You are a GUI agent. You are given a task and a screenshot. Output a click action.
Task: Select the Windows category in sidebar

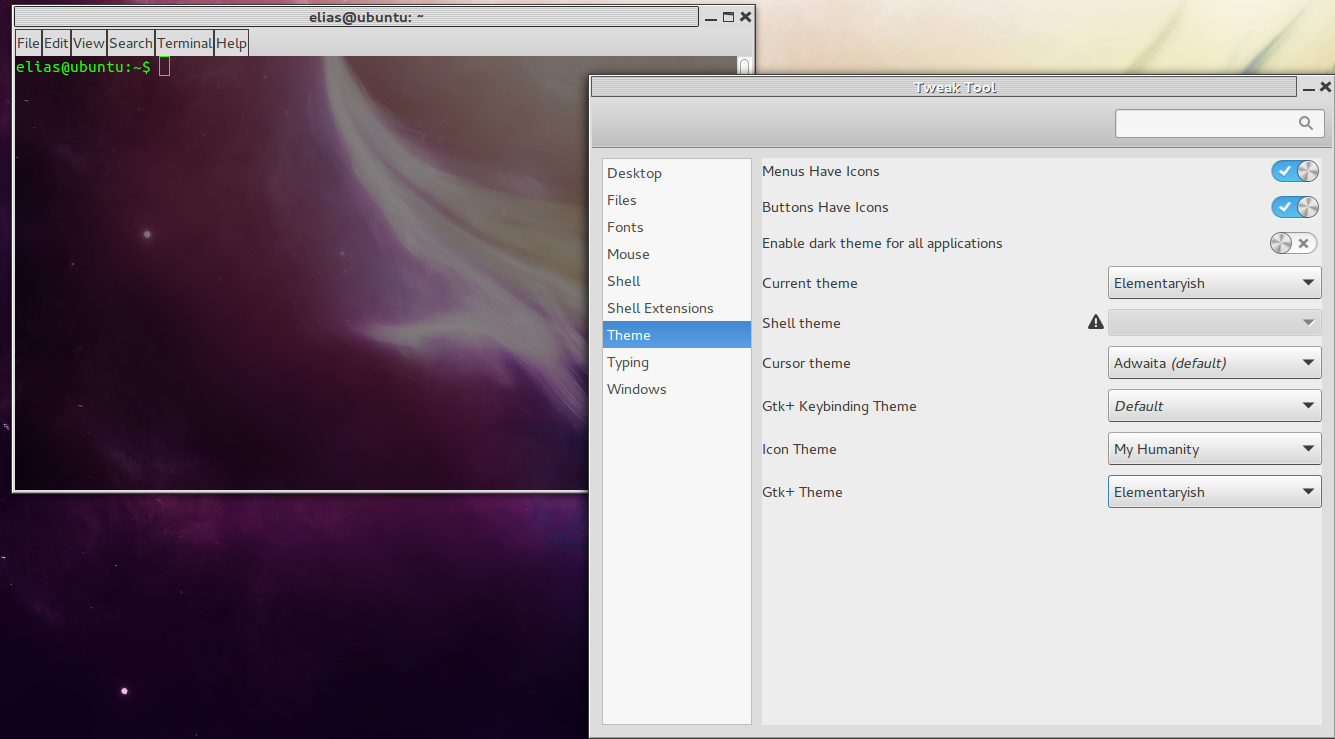click(636, 389)
